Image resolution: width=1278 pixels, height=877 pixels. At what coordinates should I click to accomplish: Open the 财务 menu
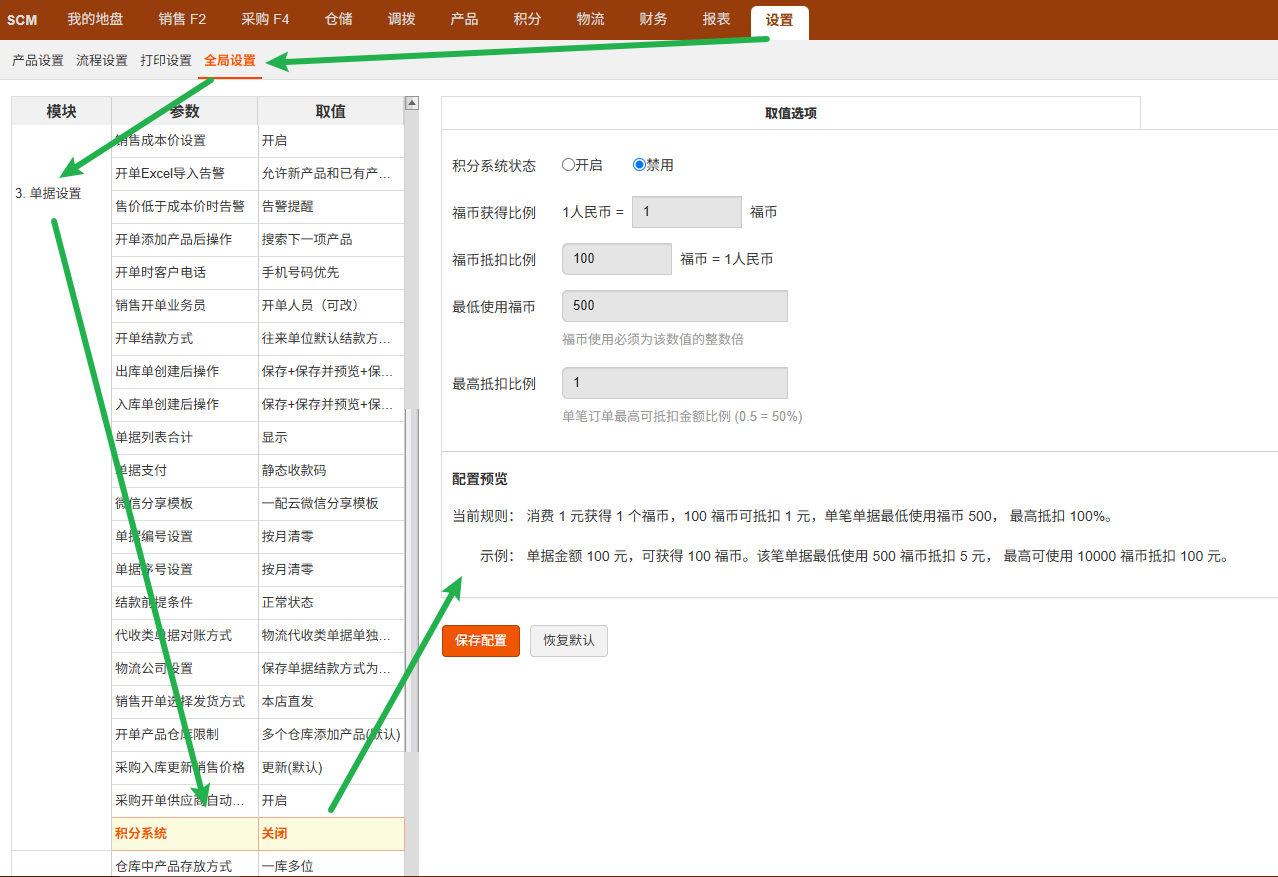click(x=653, y=20)
